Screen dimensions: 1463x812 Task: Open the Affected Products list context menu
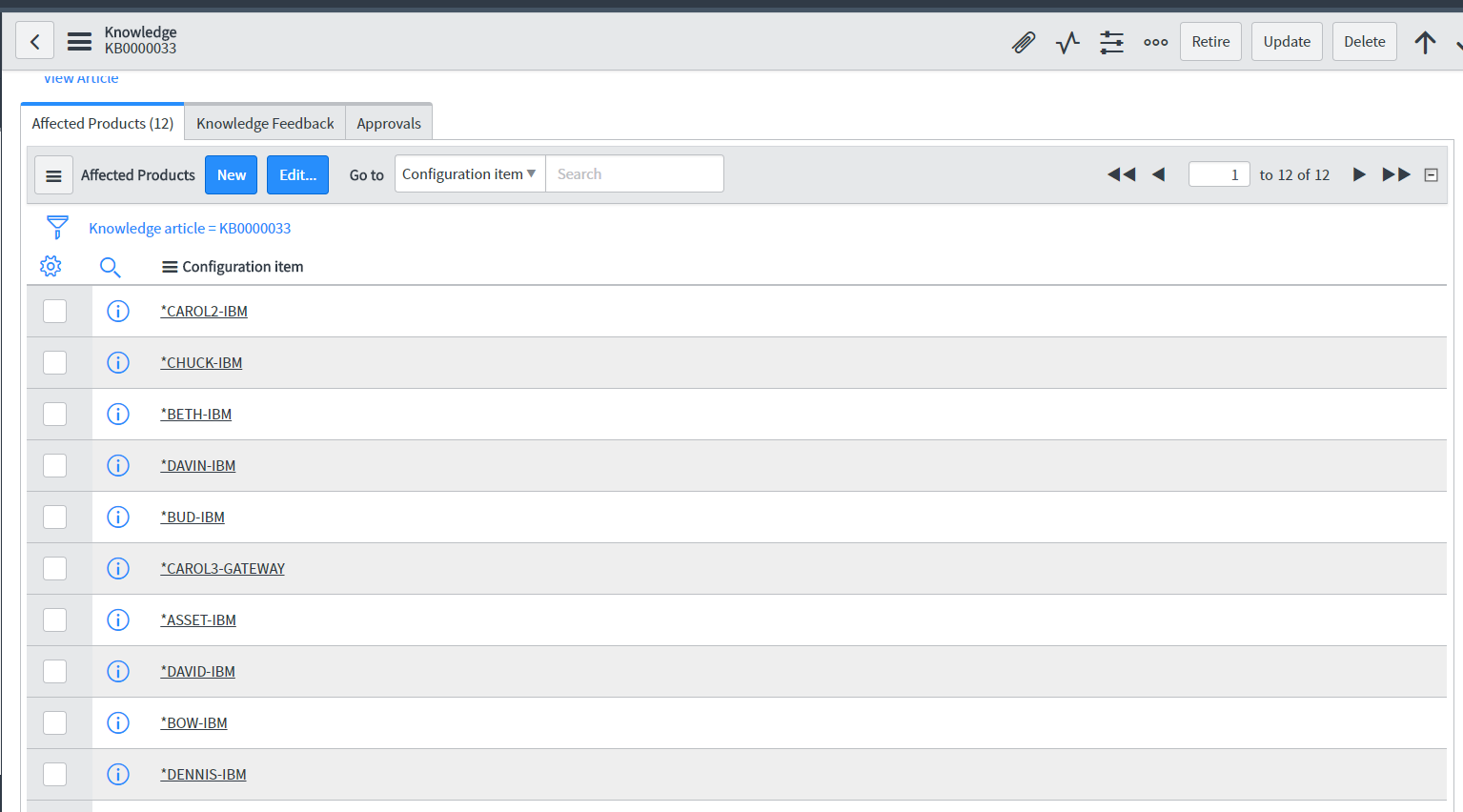pos(53,174)
